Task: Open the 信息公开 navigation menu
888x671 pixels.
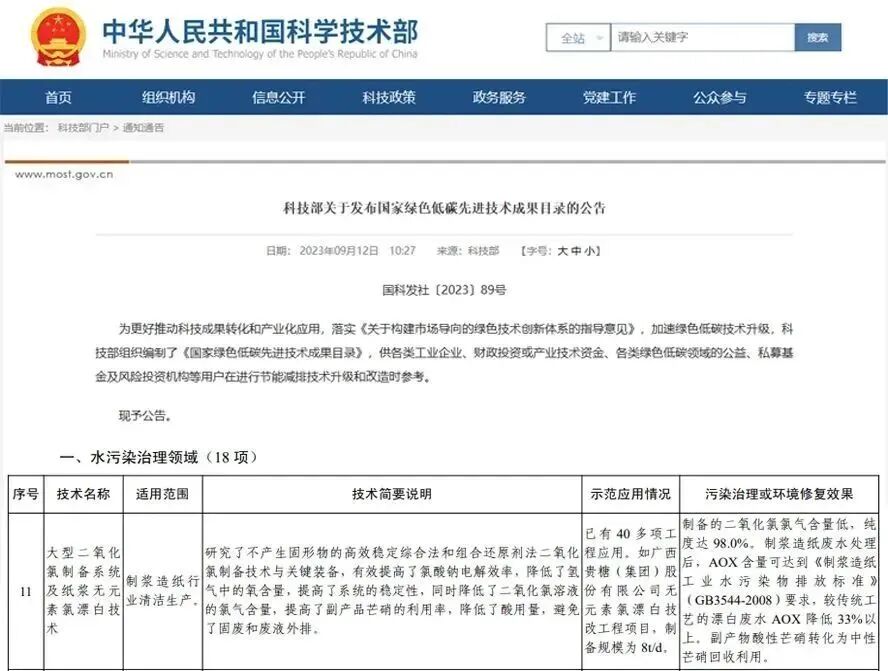Action: click(x=277, y=97)
